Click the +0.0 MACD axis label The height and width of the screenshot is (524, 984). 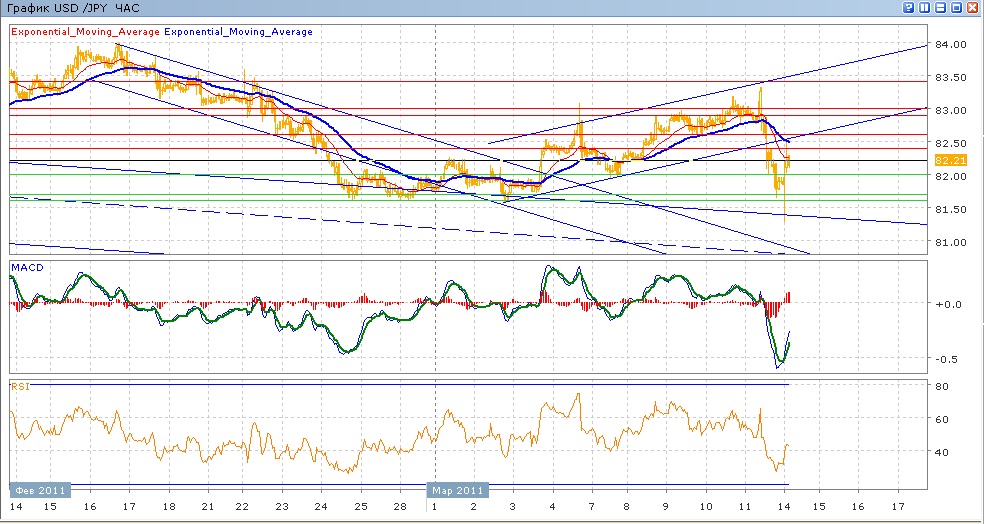coord(946,304)
